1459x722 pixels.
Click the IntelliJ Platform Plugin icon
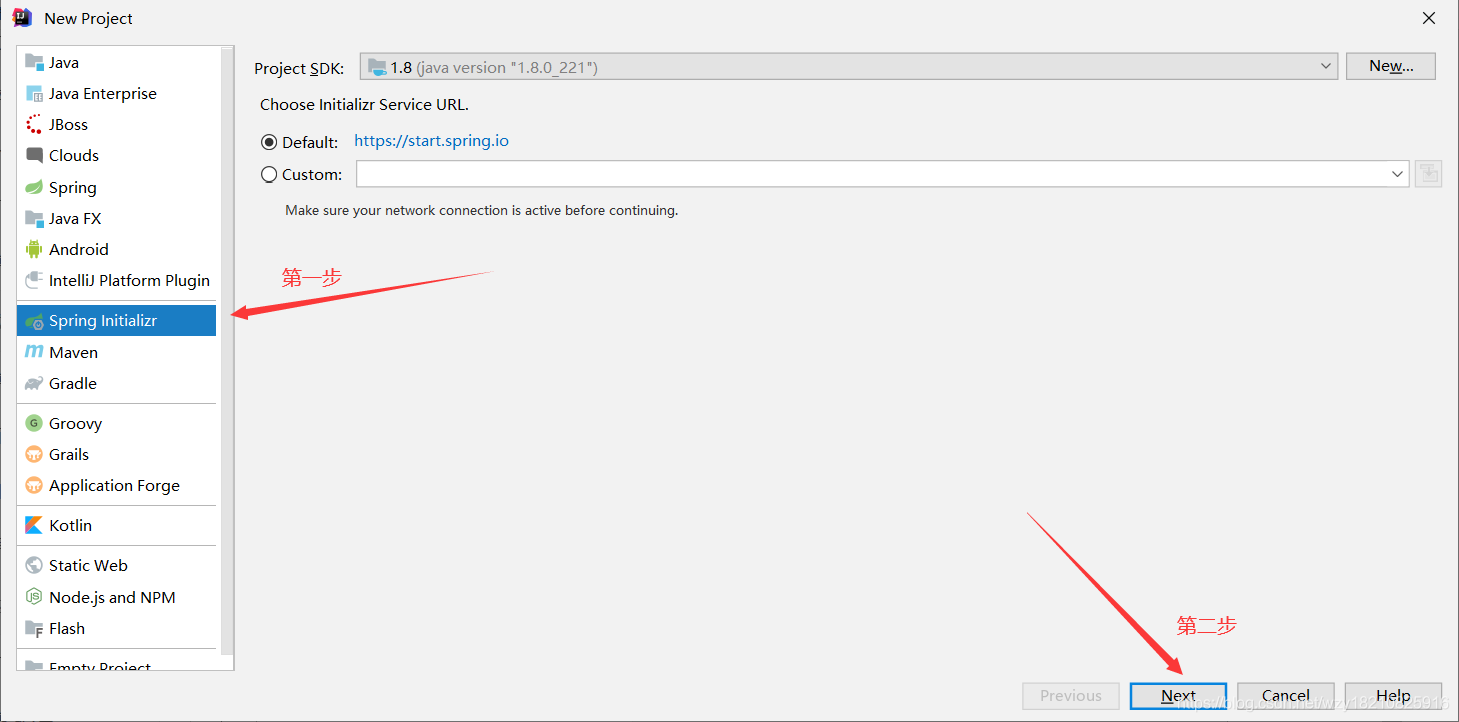pos(34,280)
